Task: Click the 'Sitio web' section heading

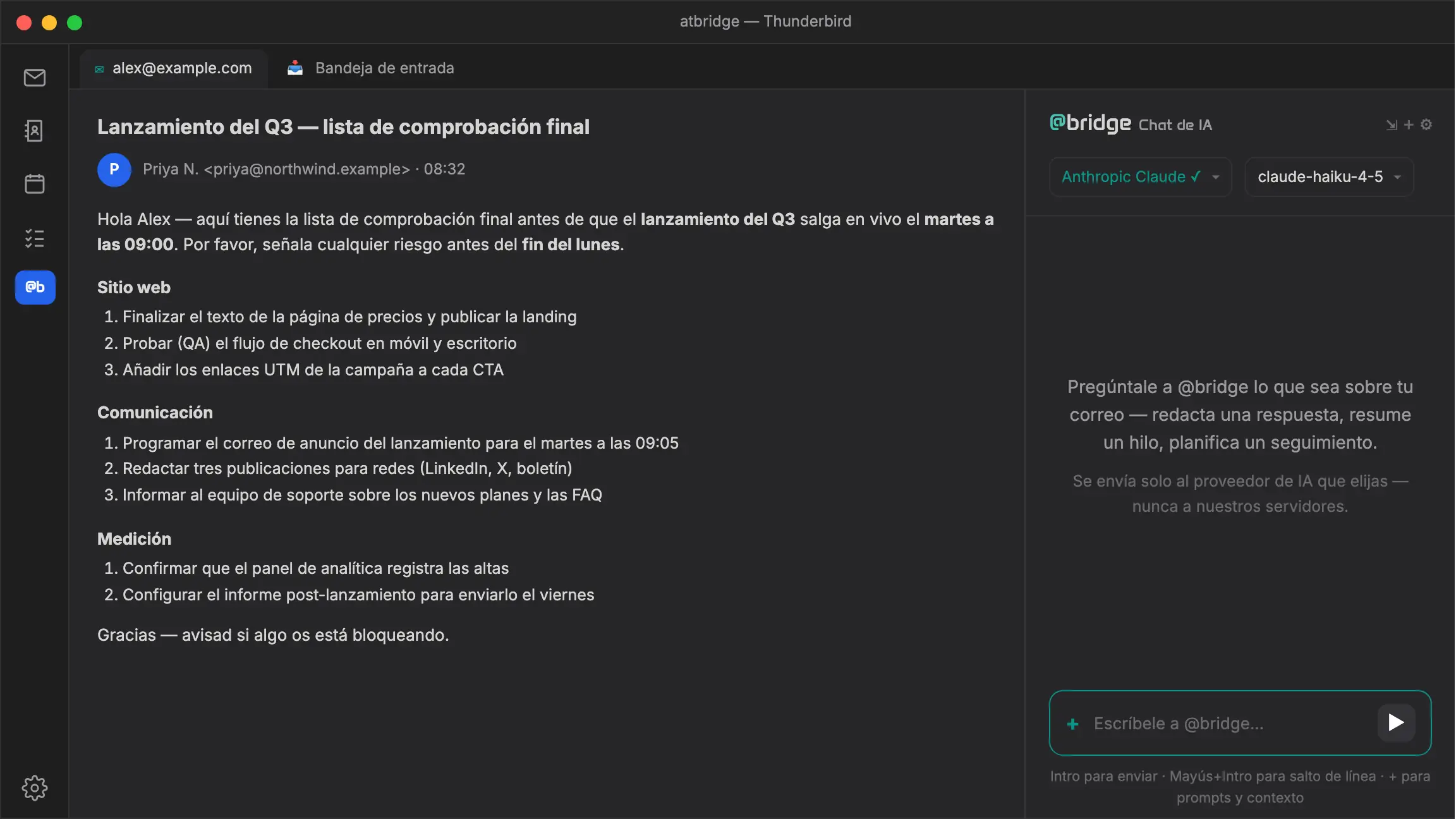Action: pos(134,288)
